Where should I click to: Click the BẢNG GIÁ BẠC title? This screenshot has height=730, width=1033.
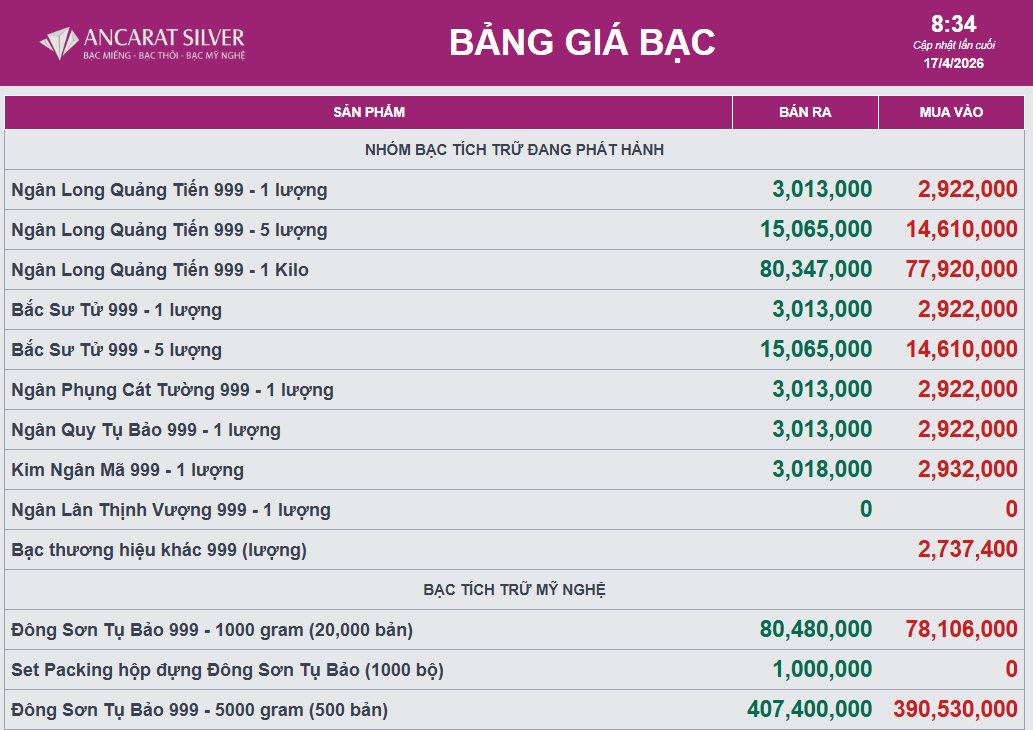(x=582, y=43)
